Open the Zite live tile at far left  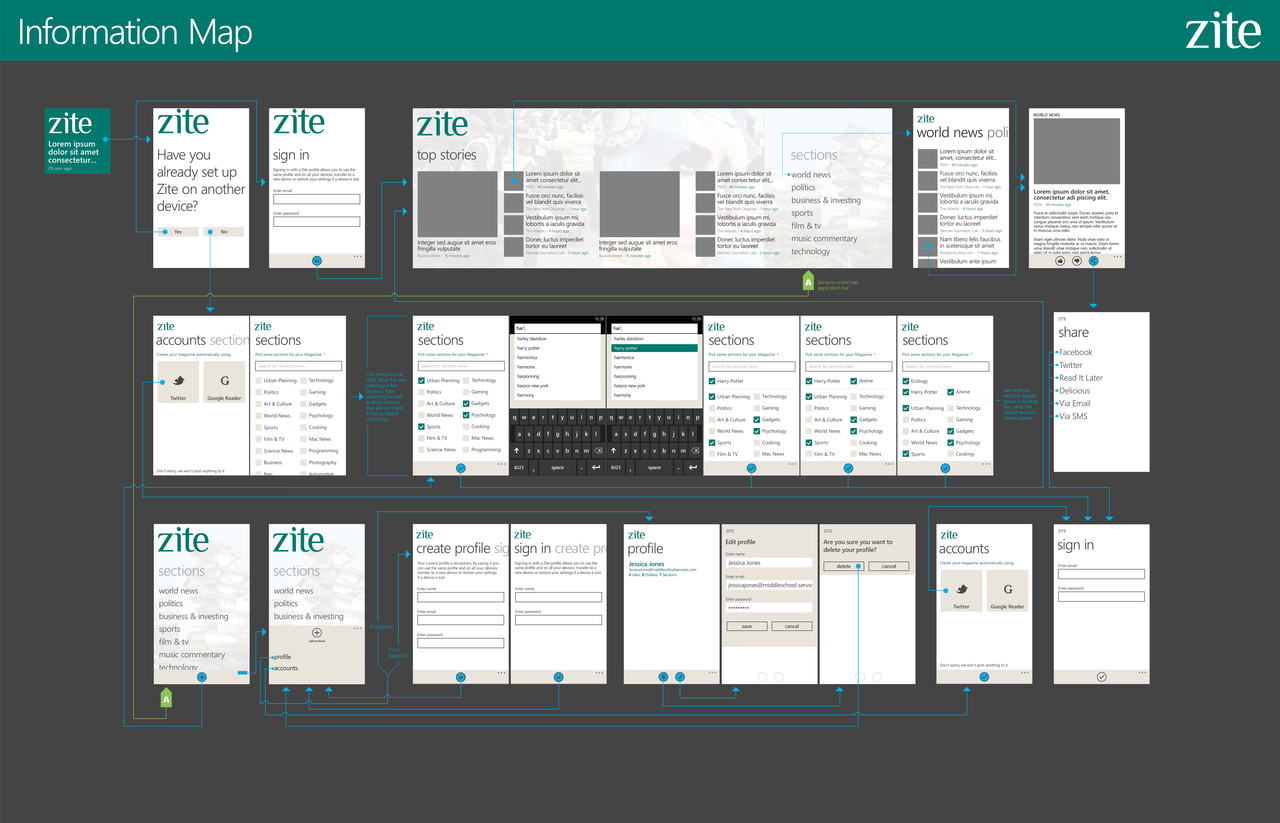coord(78,140)
